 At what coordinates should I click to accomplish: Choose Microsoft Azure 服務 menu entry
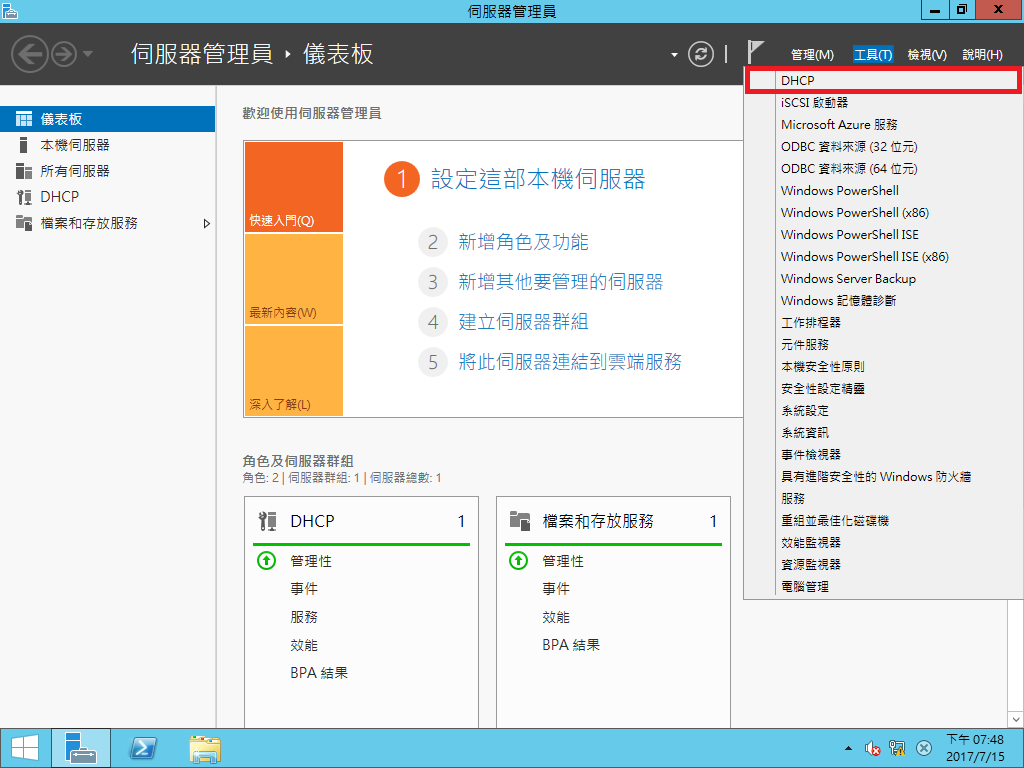pyautogui.click(x=884, y=125)
